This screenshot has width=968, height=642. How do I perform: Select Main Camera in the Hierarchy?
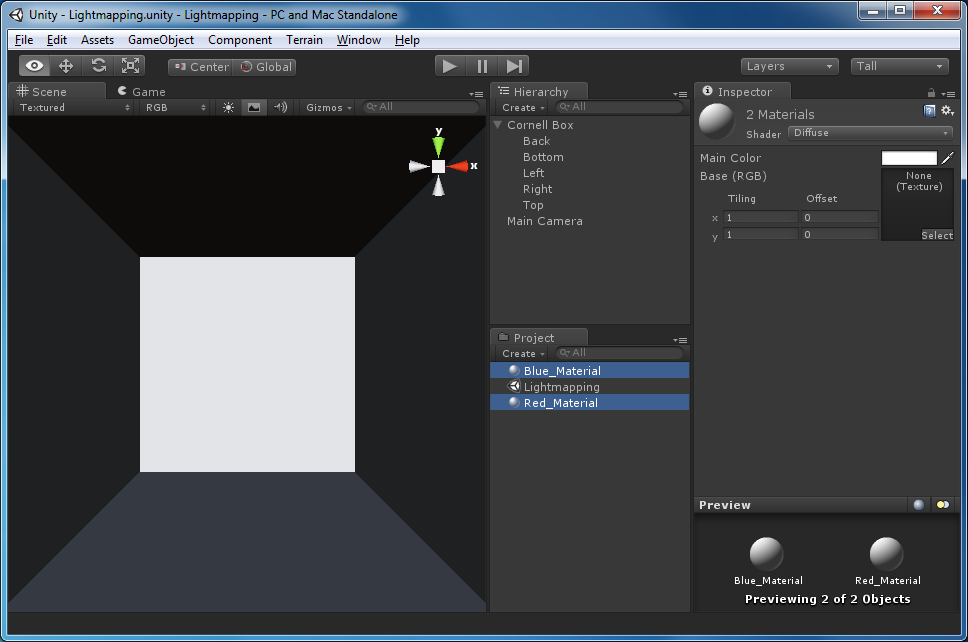coord(544,221)
